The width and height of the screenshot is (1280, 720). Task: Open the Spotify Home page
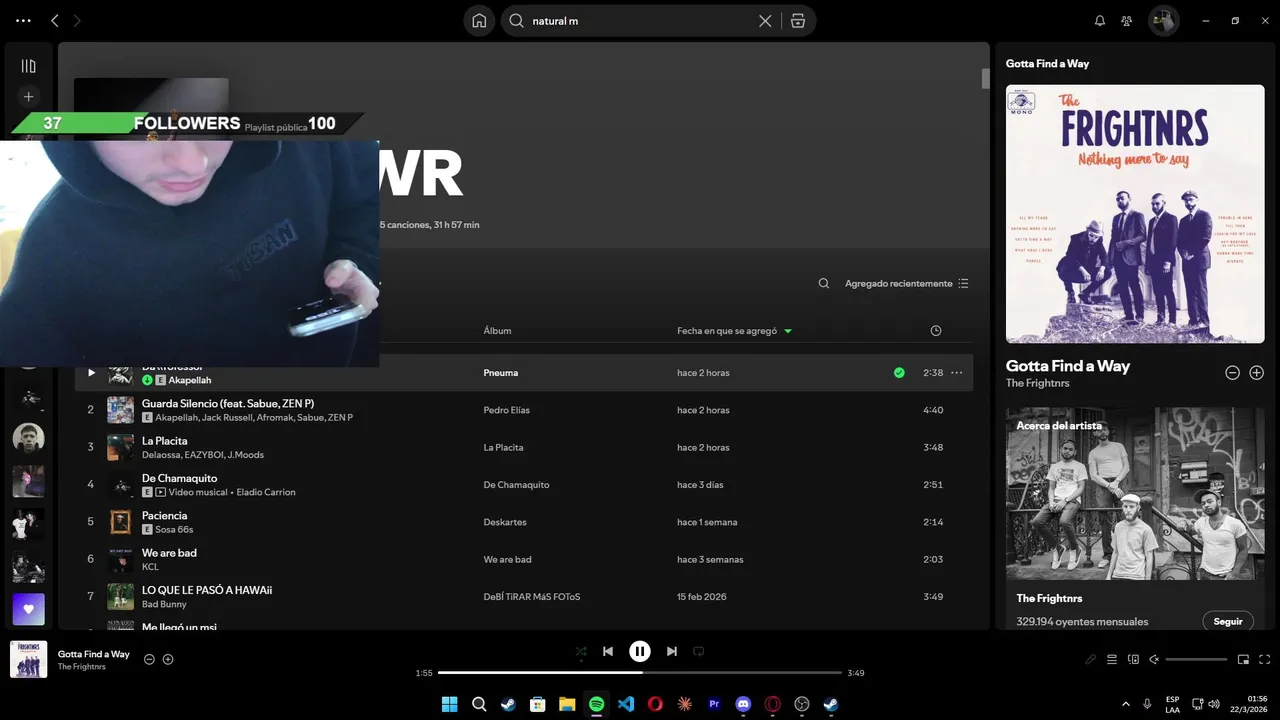pos(479,21)
